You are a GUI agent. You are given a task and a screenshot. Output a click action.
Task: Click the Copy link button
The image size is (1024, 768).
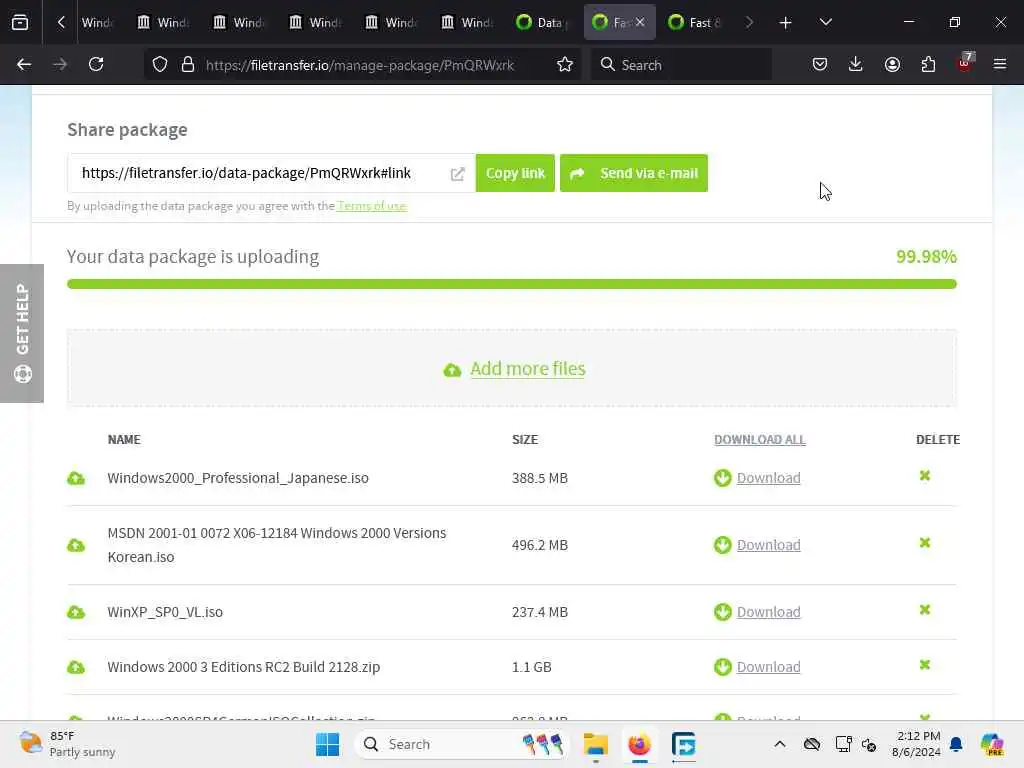[515, 173]
